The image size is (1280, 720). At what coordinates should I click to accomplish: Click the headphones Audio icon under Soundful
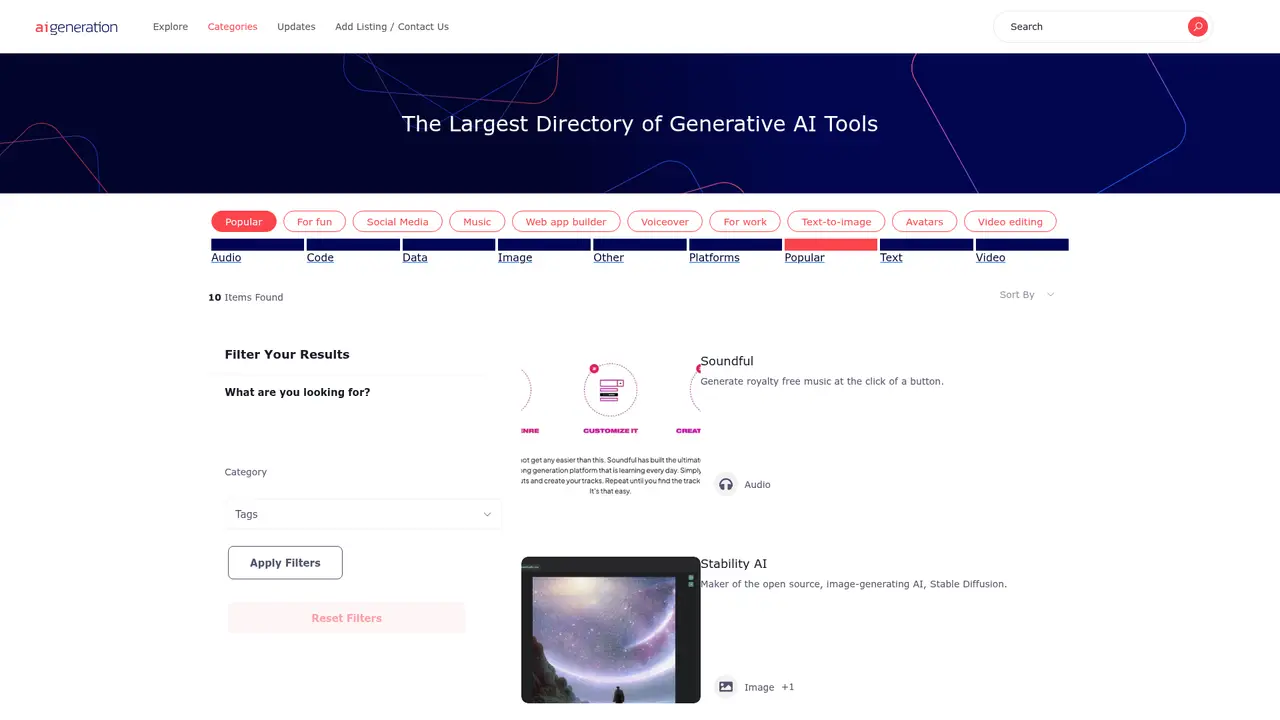726,484
